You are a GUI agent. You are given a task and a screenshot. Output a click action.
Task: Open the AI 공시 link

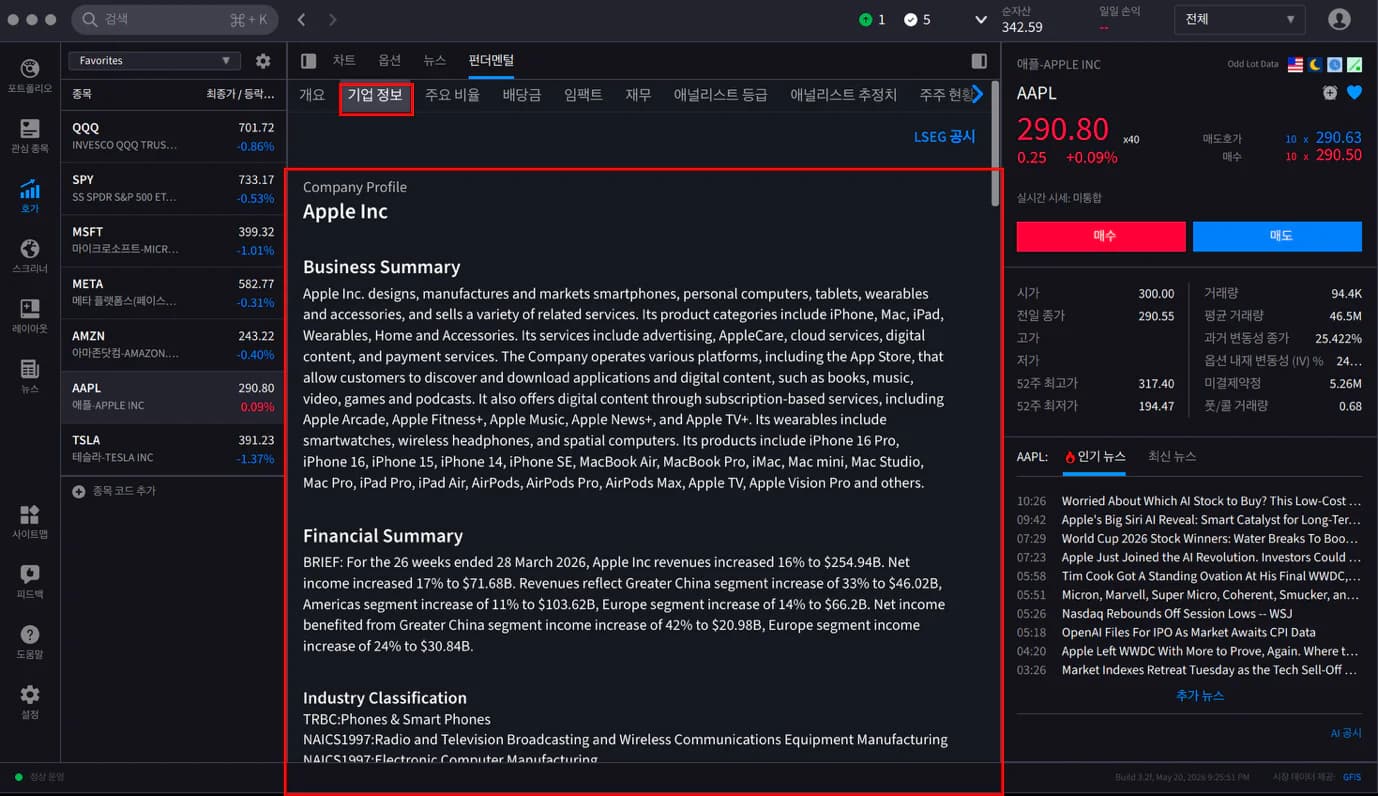click(1346, 733)
